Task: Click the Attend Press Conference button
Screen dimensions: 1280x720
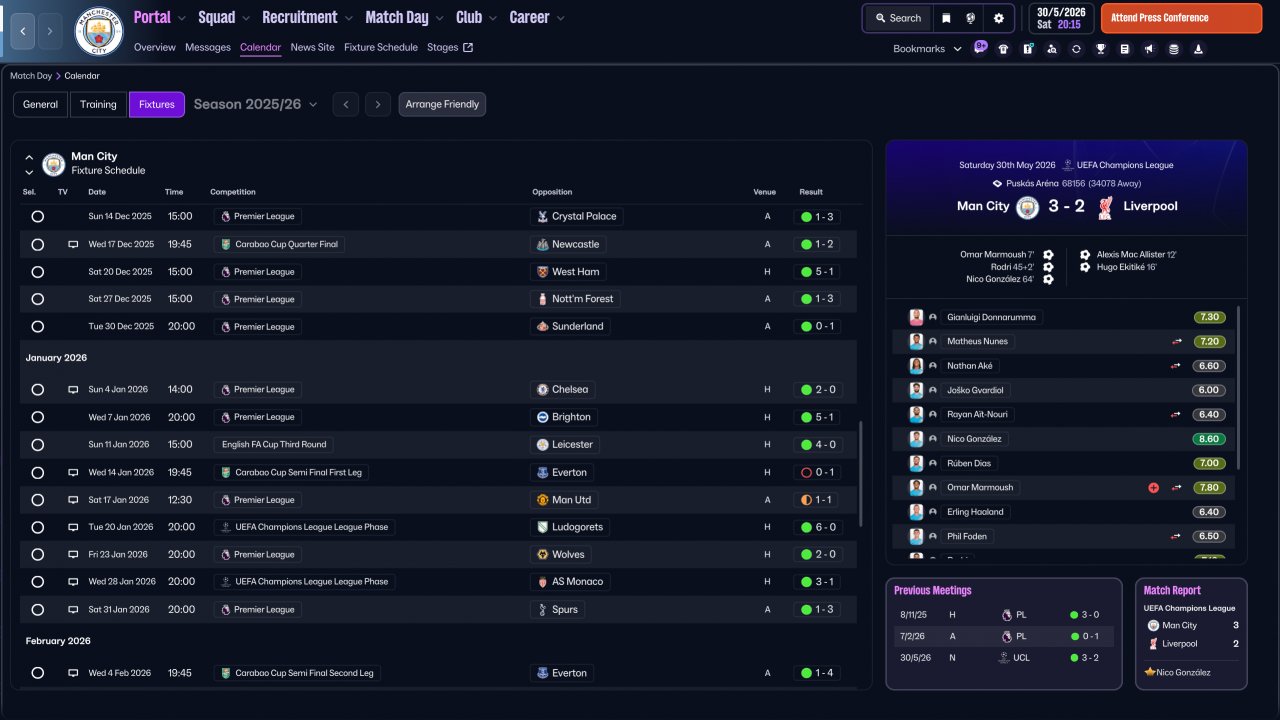Action: click(1181, 18)
